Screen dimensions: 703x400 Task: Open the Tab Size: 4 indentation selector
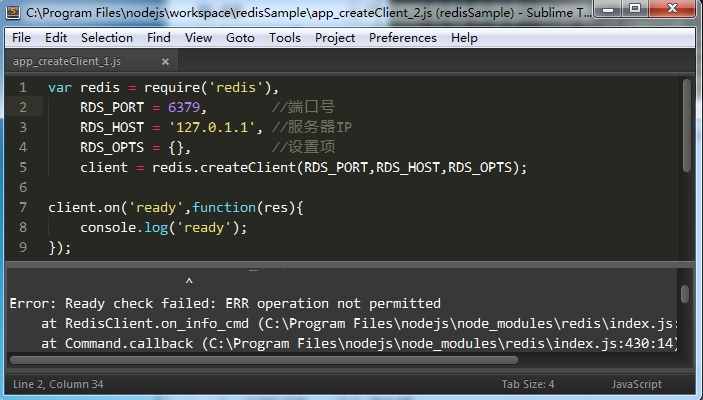(527, 384)
